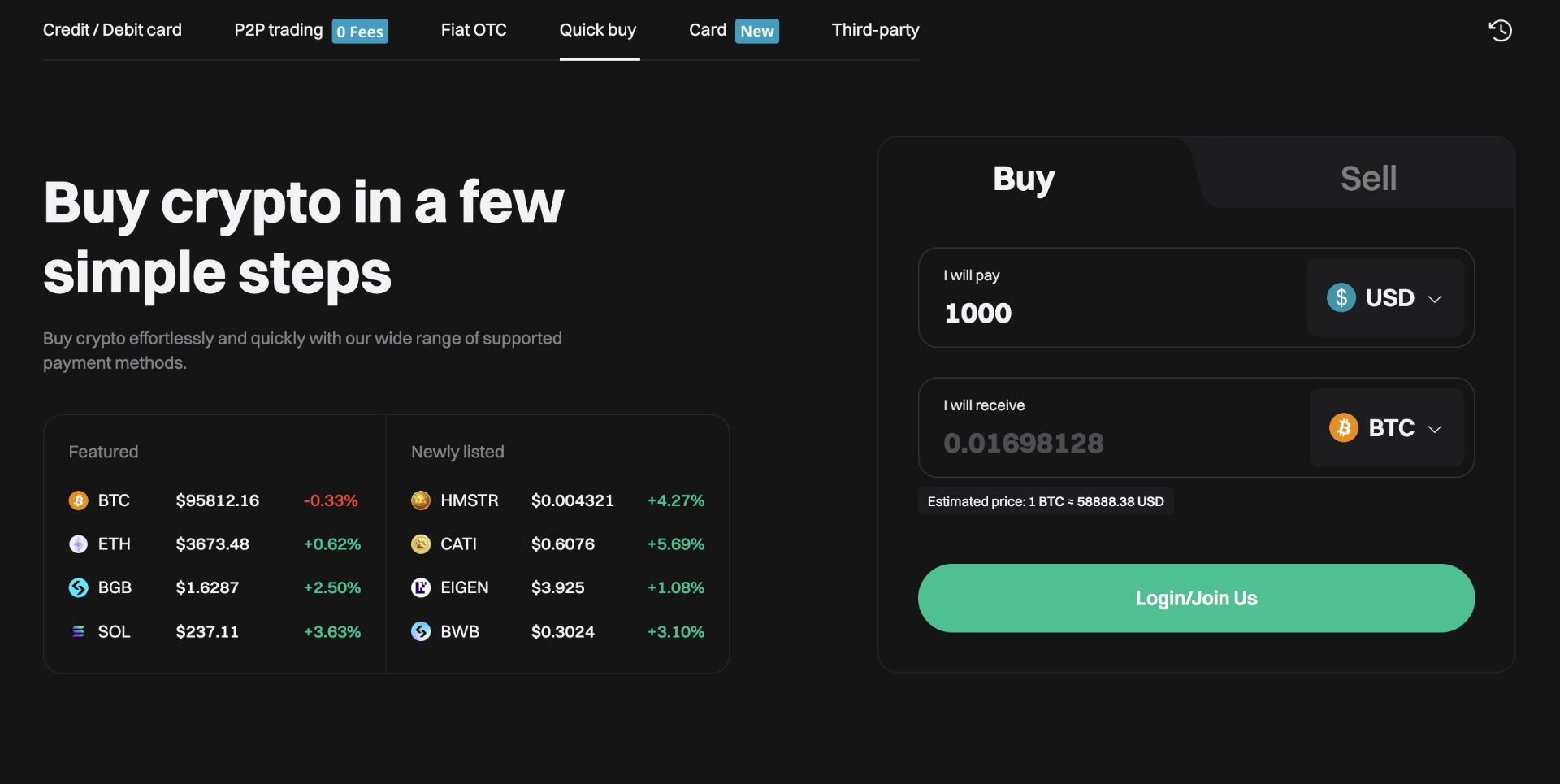This screenshot has height=784, width=1560.
Task: Open the P2P trading tab
Action: pos(279,30)
